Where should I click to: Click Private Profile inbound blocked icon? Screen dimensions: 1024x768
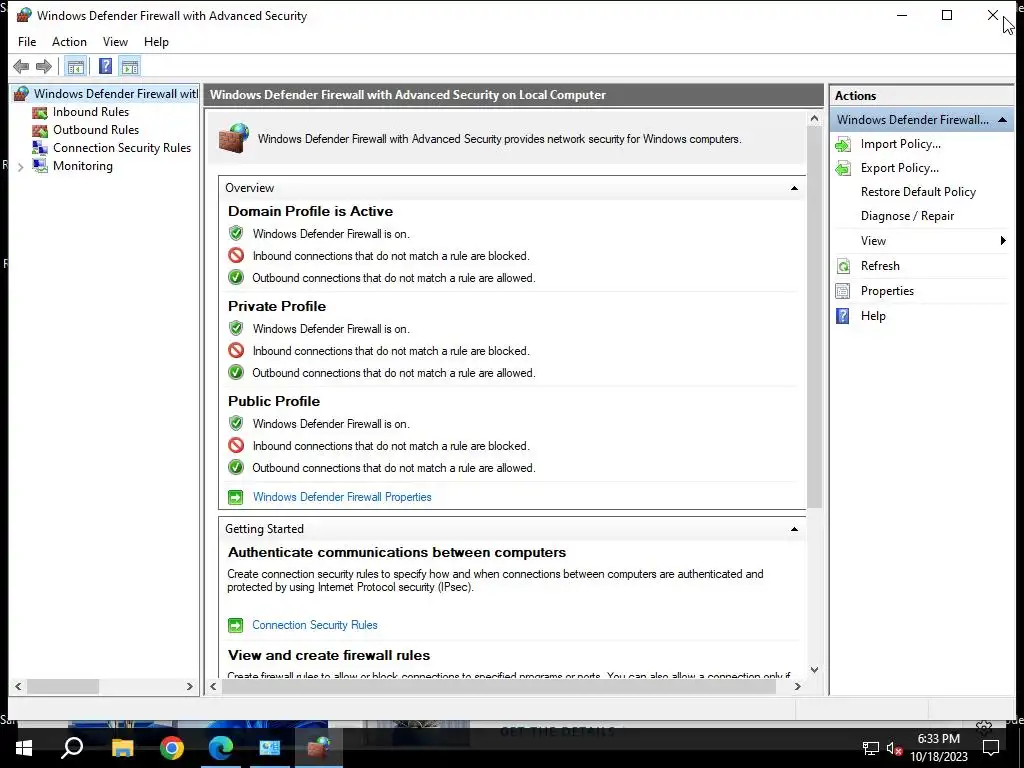coord(236,351)
